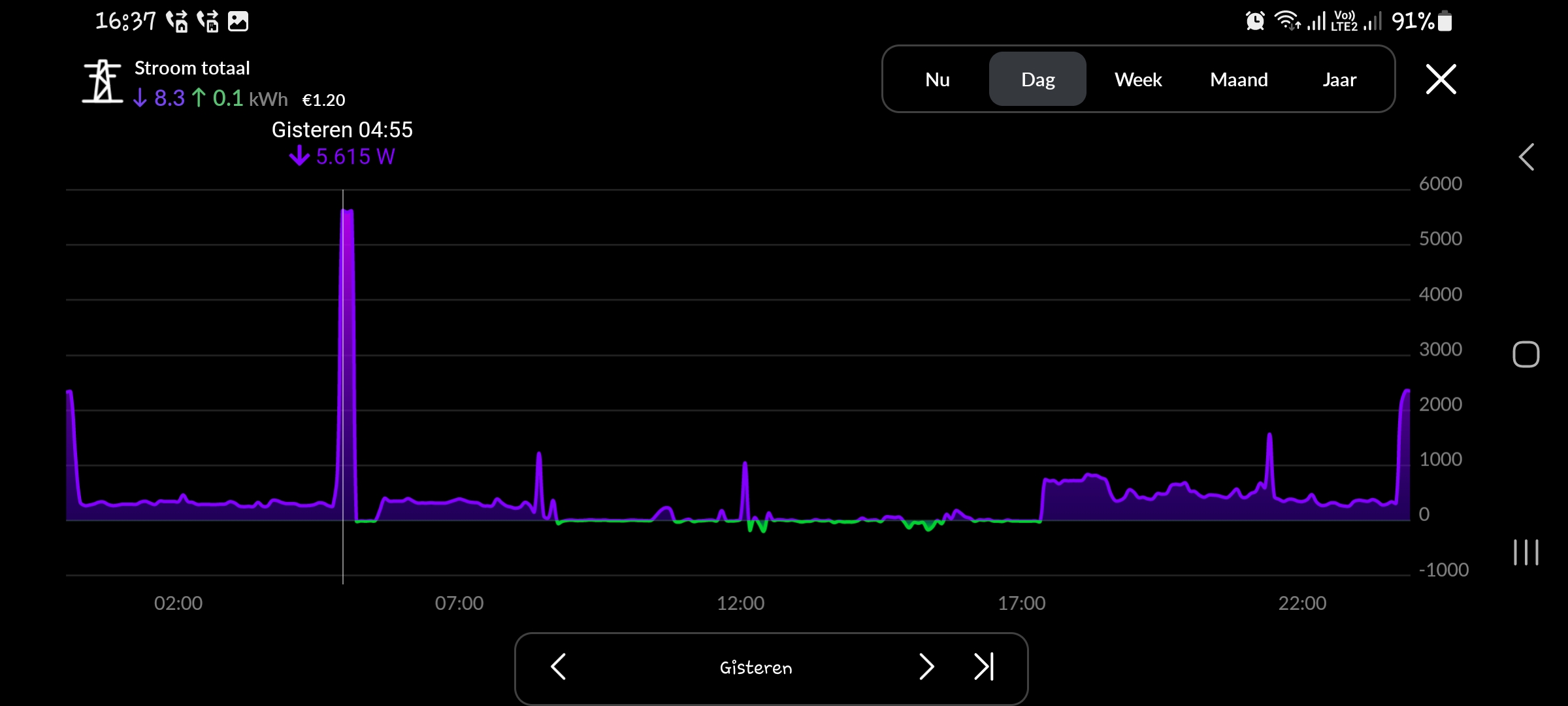Switch to the Nu tab

(x=938, y=80)
